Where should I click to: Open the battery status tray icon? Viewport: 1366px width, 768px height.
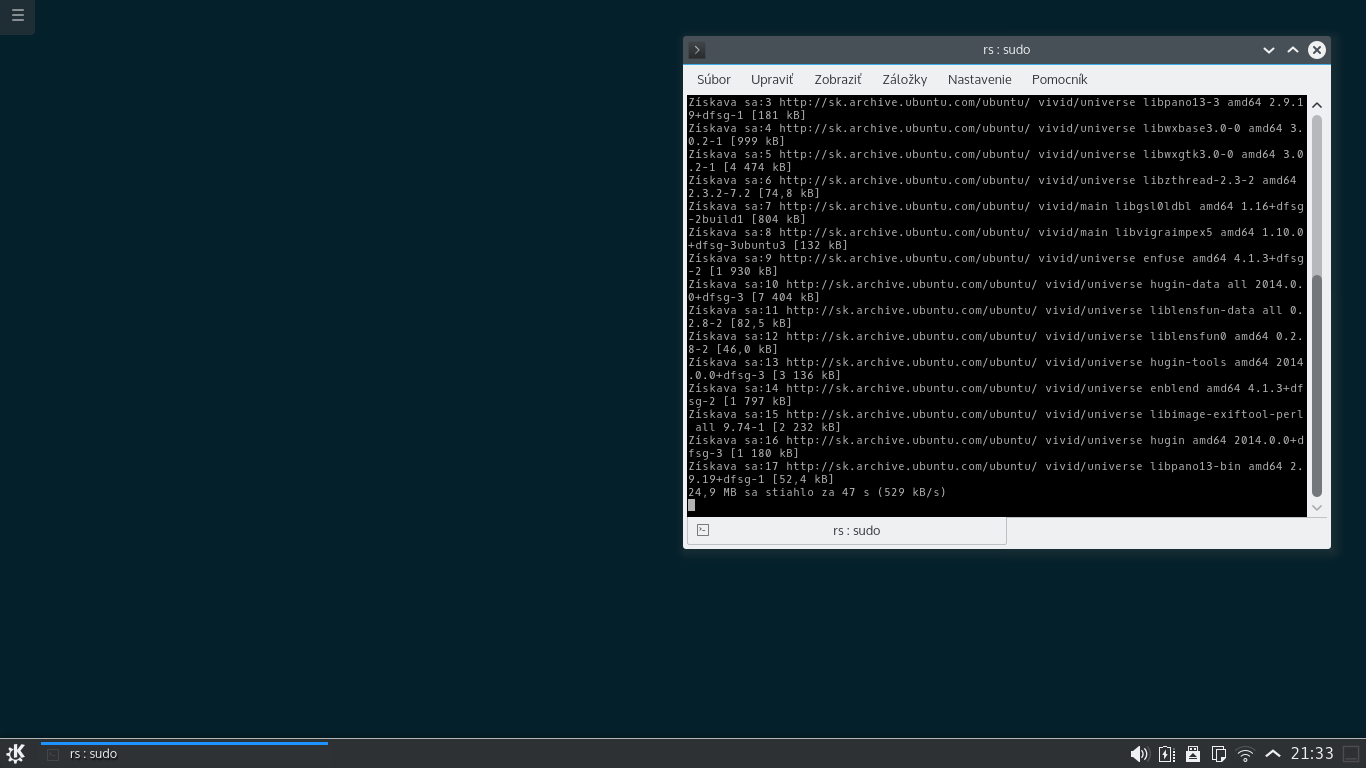pyautogui.click(x=1166, y=754)
